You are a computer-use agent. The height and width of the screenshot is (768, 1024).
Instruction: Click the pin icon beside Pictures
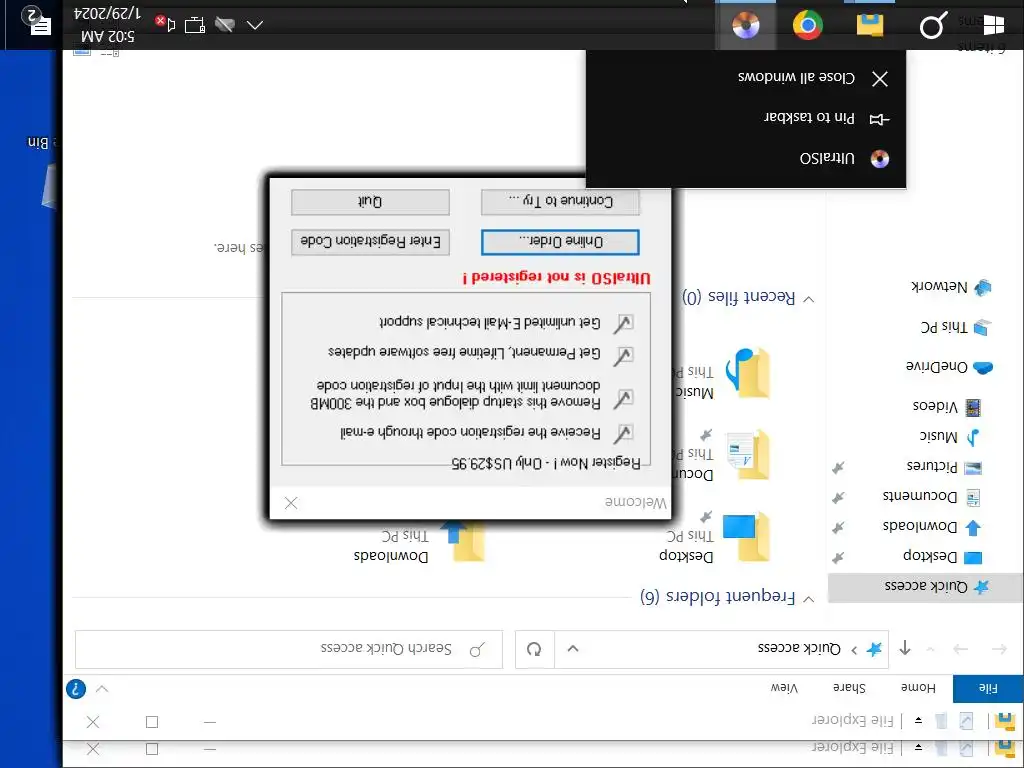click(839, 468)
